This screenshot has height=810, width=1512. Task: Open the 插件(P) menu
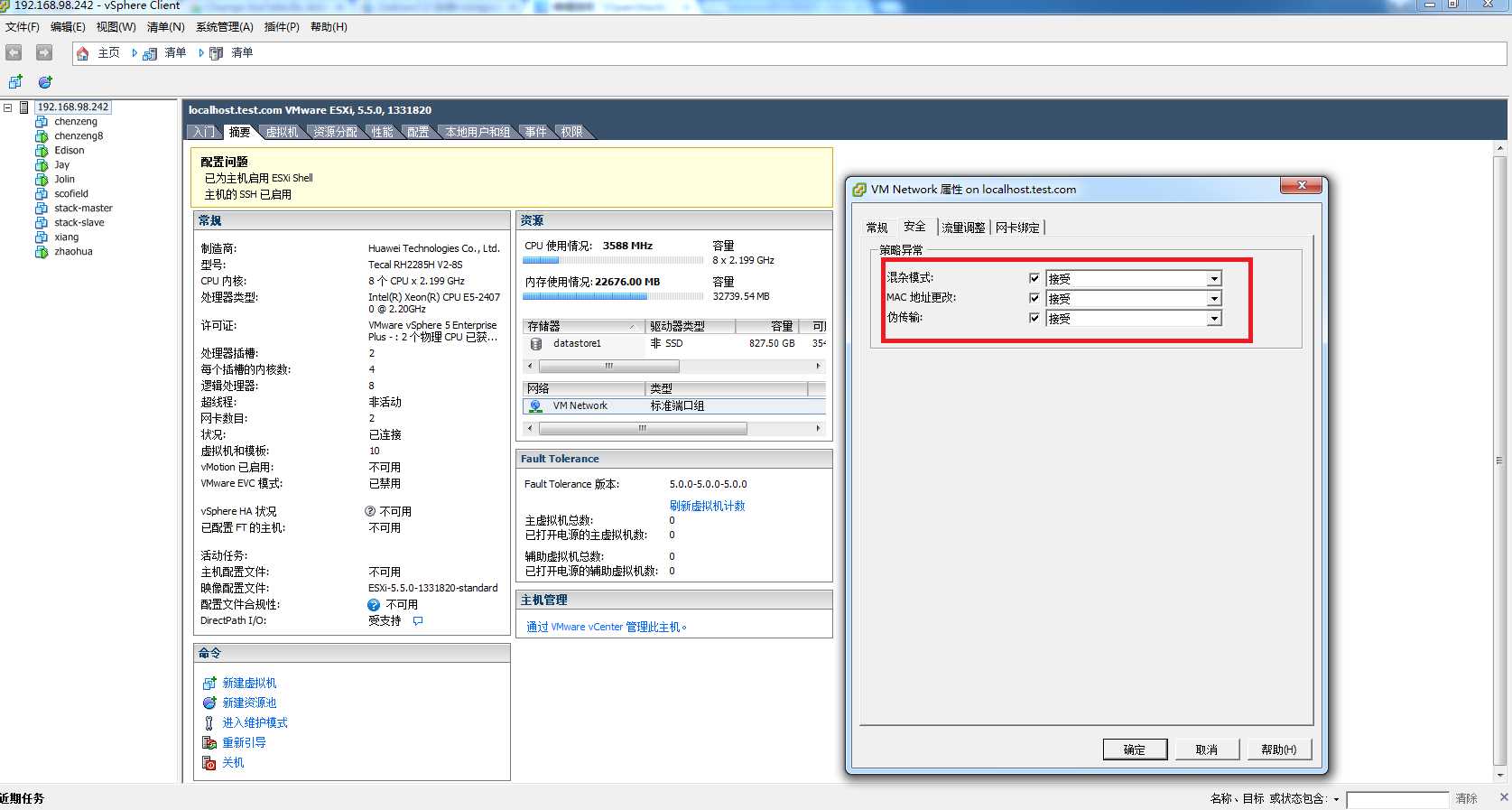coord(282,27)
